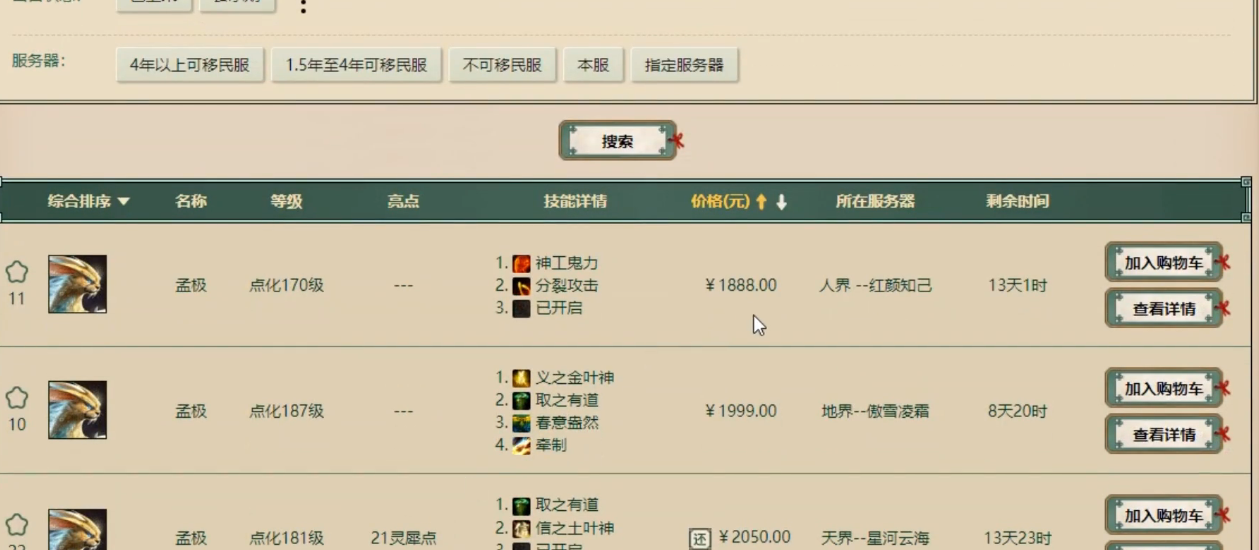
Task: Click the 牵制 skill icon
Action: pyautogui.click(x=521, y=446)
